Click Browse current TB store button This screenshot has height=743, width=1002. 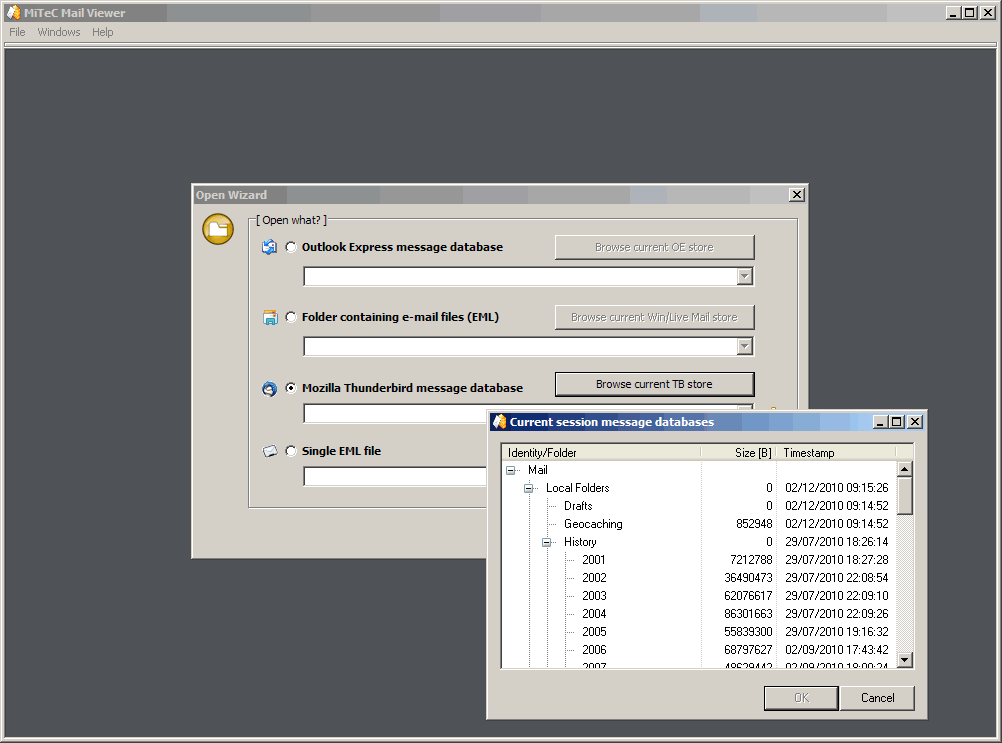coord(654,384)
